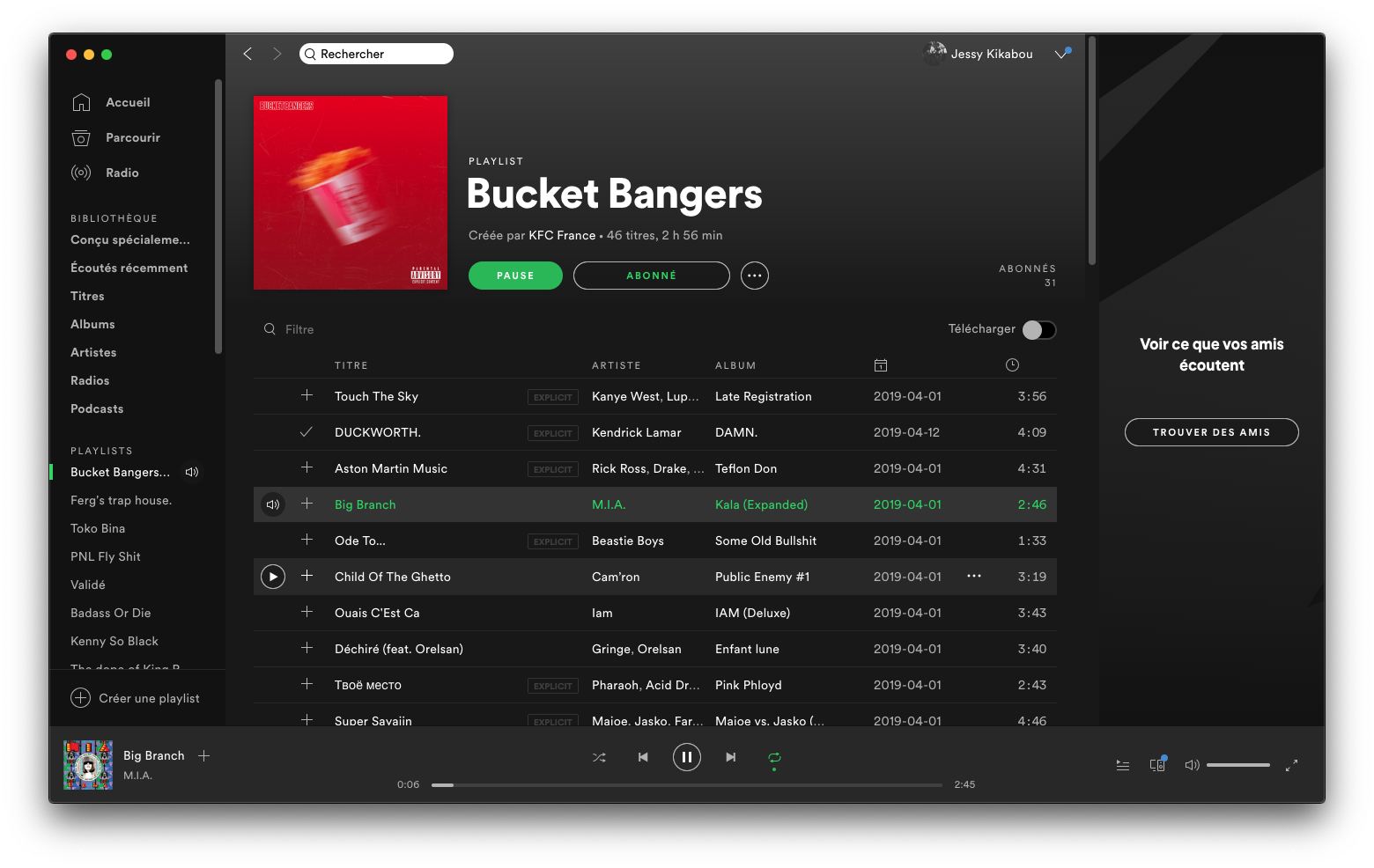The height and width of the screenshot is (868, 1374).
Task: Open the play queue
Action: (x=1122, y=765)
